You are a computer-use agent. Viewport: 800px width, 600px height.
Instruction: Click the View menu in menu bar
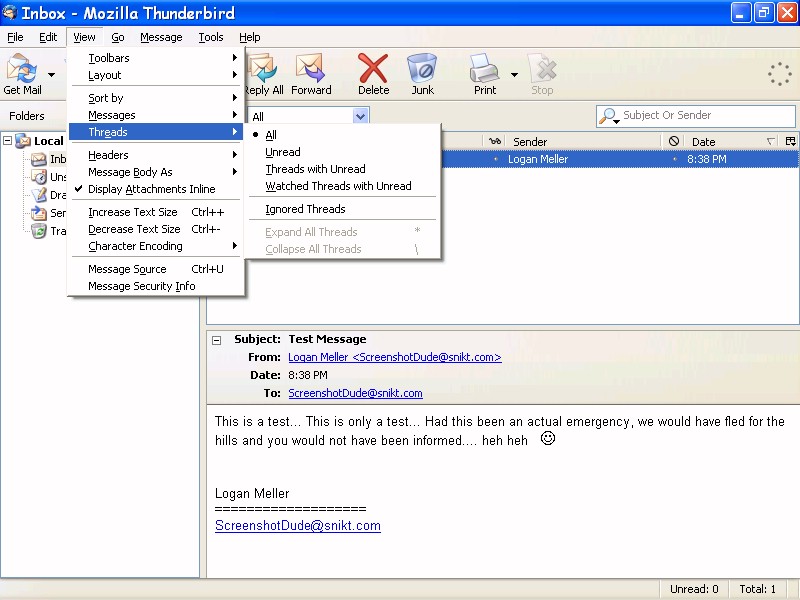pyautogui.click(x=84, y=37)
